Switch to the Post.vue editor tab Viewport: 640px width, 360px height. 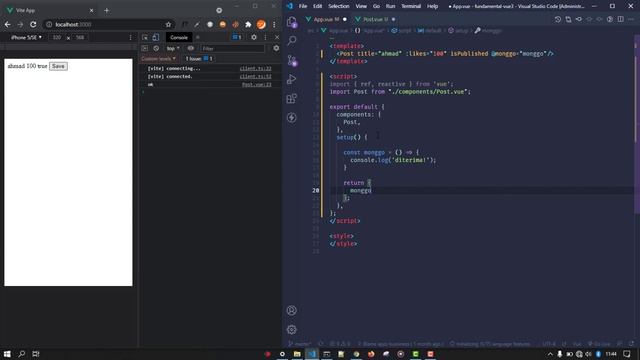[x=375, y=19]
